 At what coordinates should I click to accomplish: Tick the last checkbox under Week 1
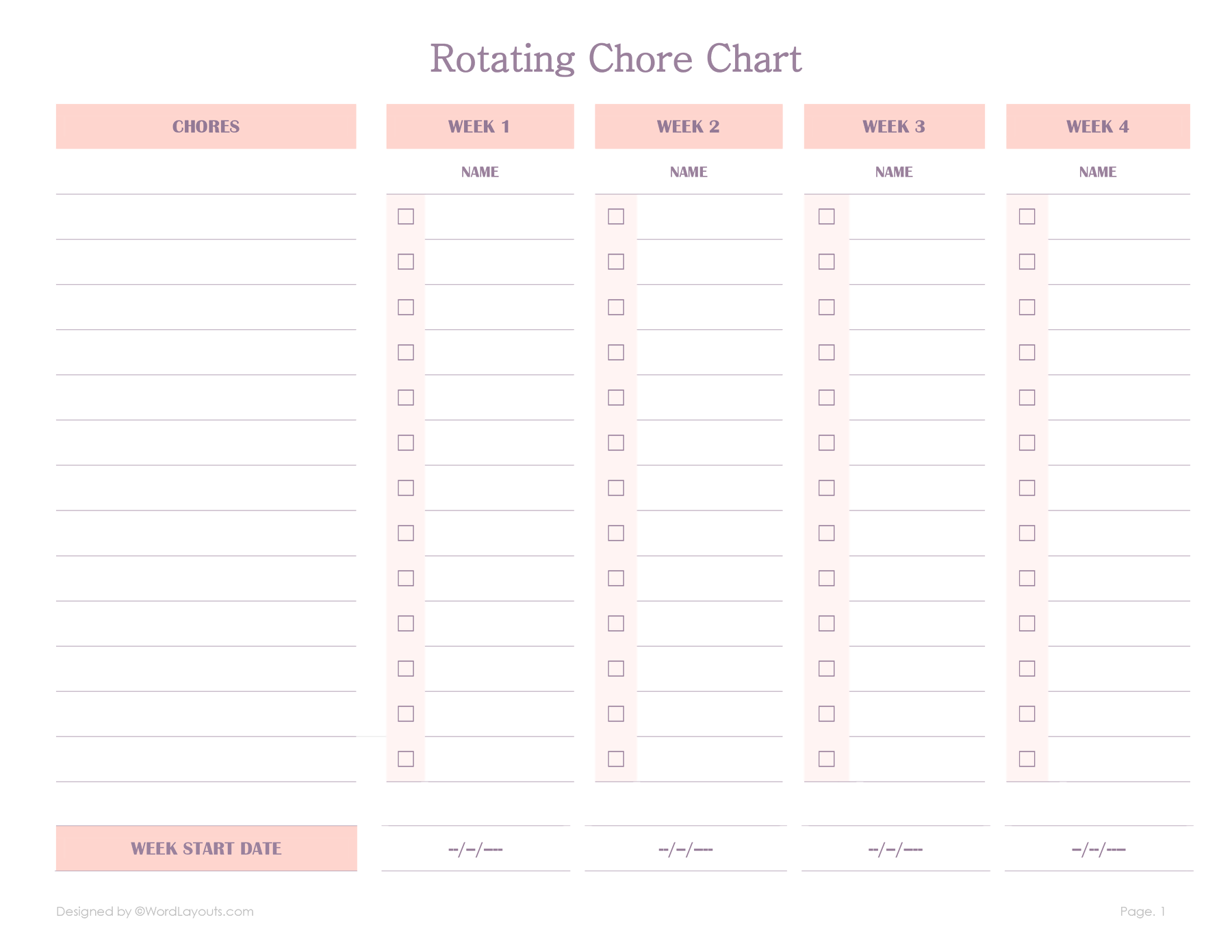406,758
